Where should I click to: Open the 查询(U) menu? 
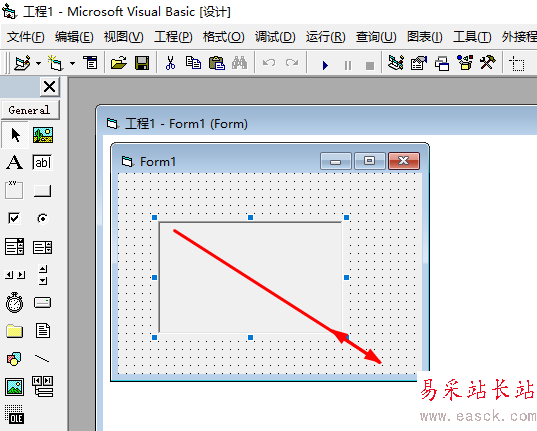tap(376, 37)
